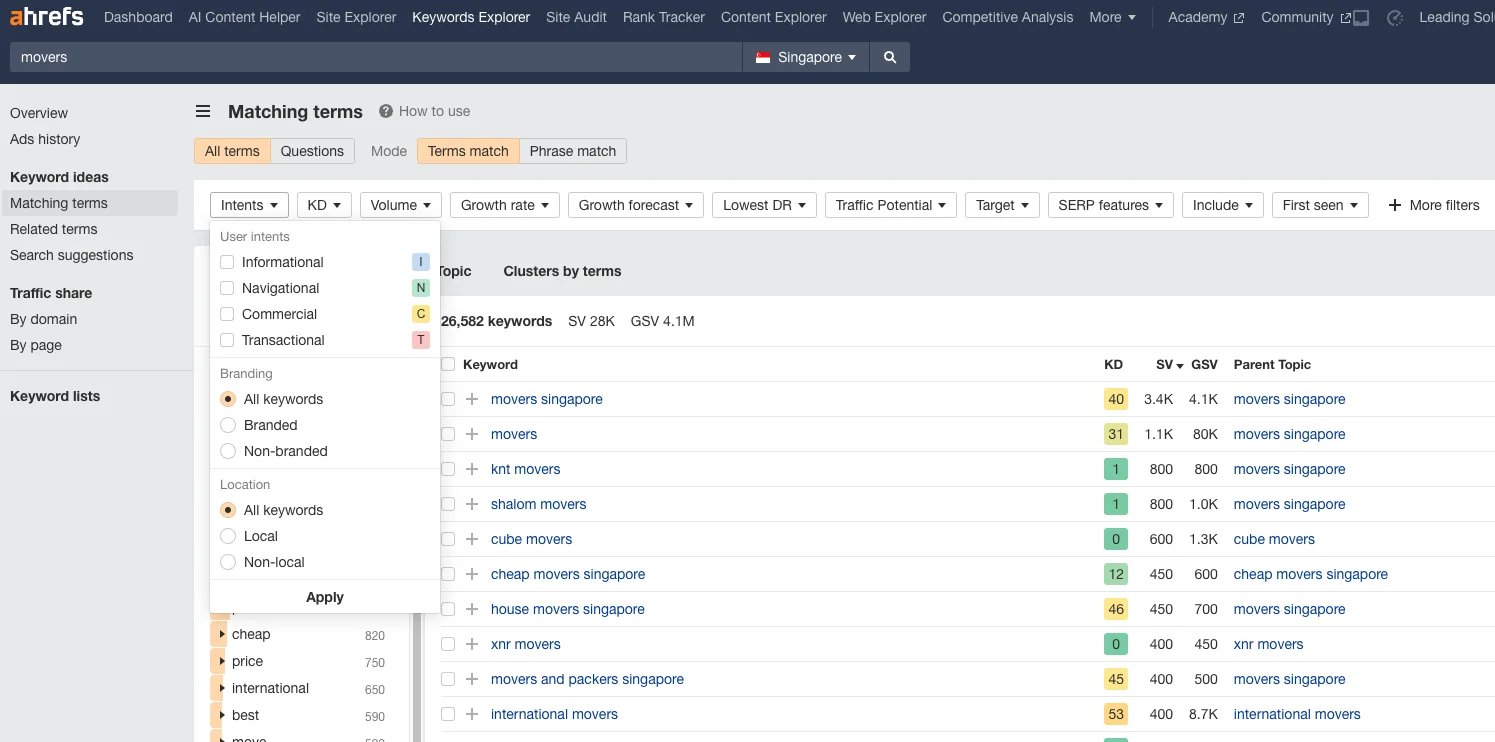
Task: Select the Non-branded radio option
Action: coord(228,451)
